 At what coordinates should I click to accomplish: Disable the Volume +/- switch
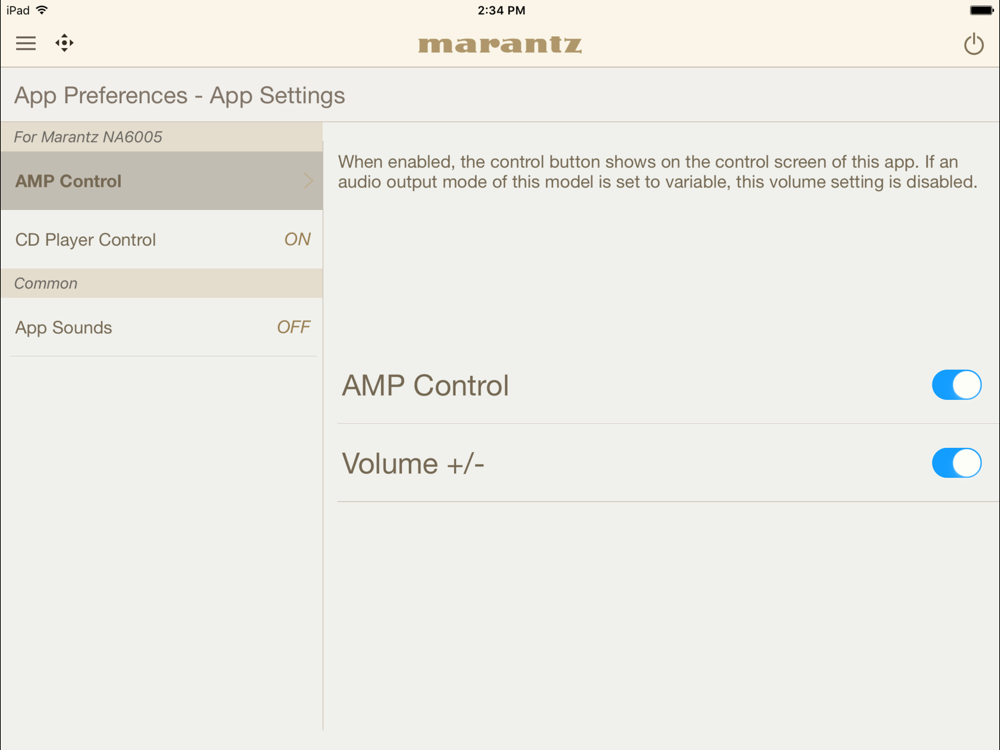[x=956, y=463]
